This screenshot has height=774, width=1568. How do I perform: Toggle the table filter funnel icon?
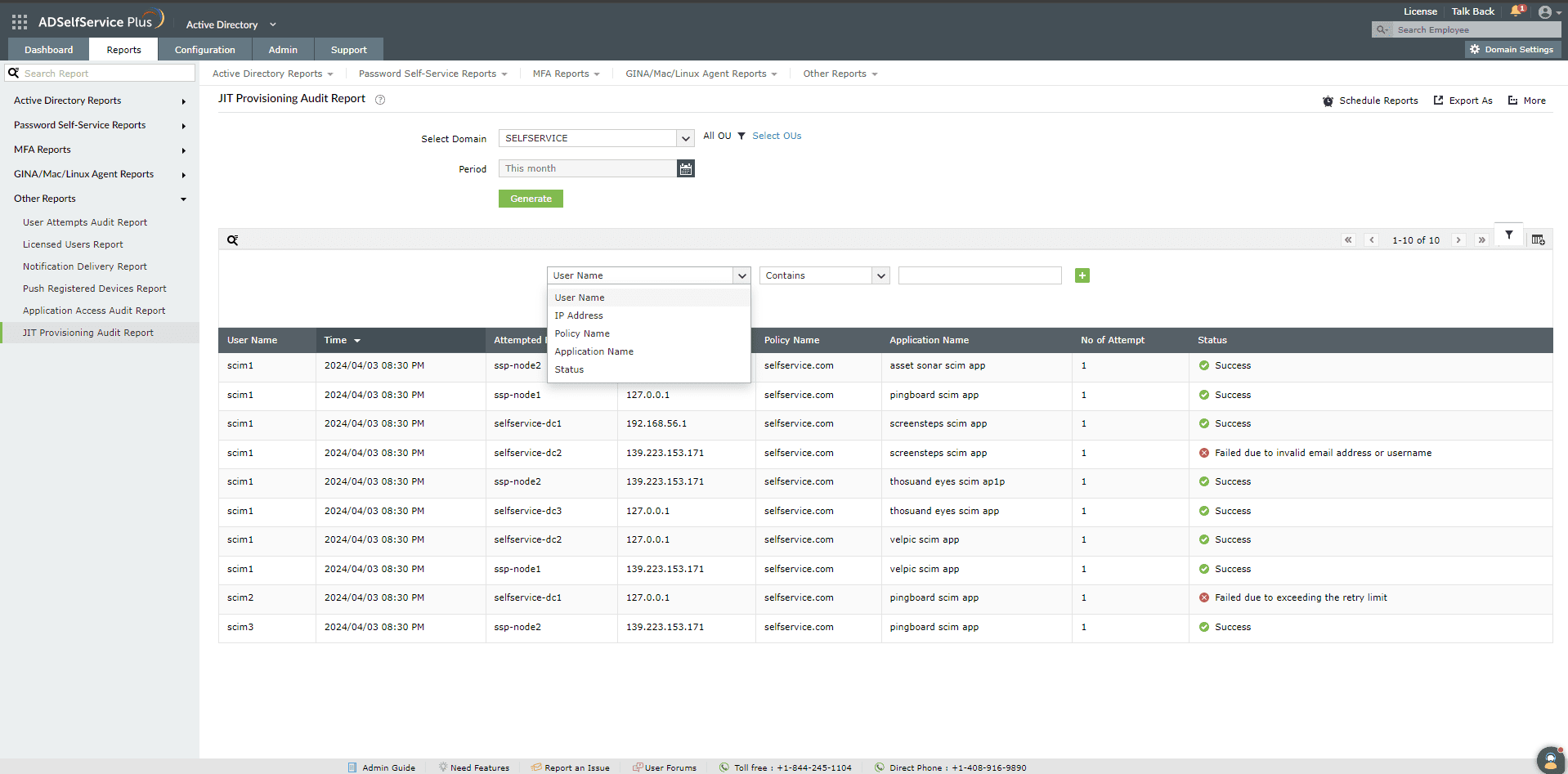point(1509,235)
